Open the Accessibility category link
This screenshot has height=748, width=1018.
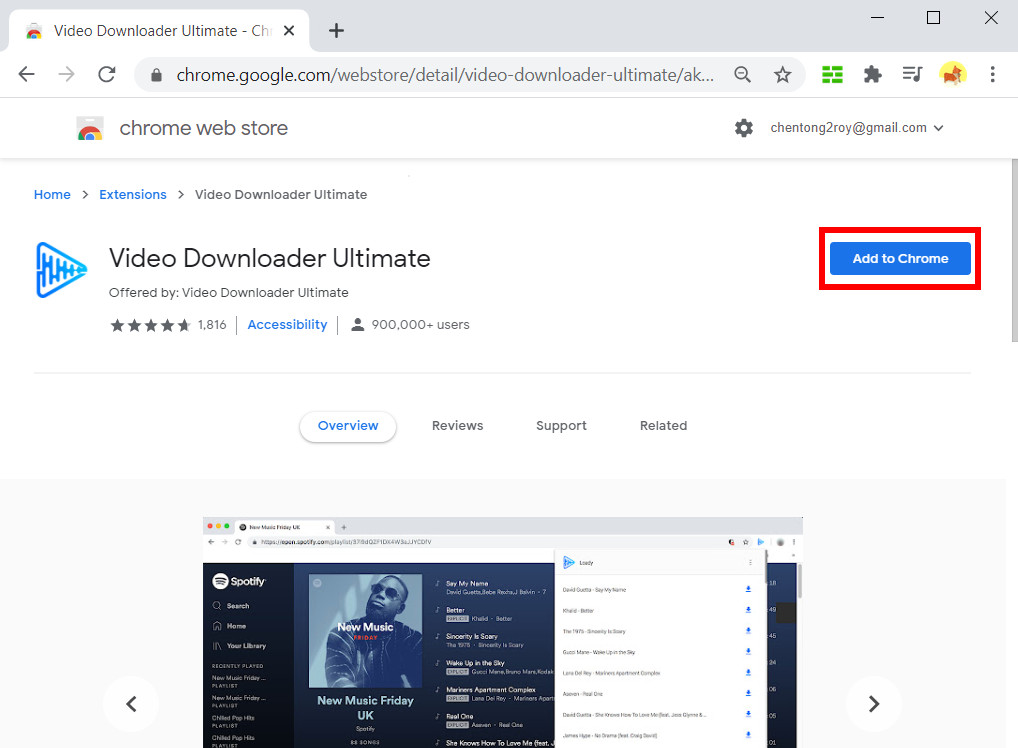(x=287, y=325)
